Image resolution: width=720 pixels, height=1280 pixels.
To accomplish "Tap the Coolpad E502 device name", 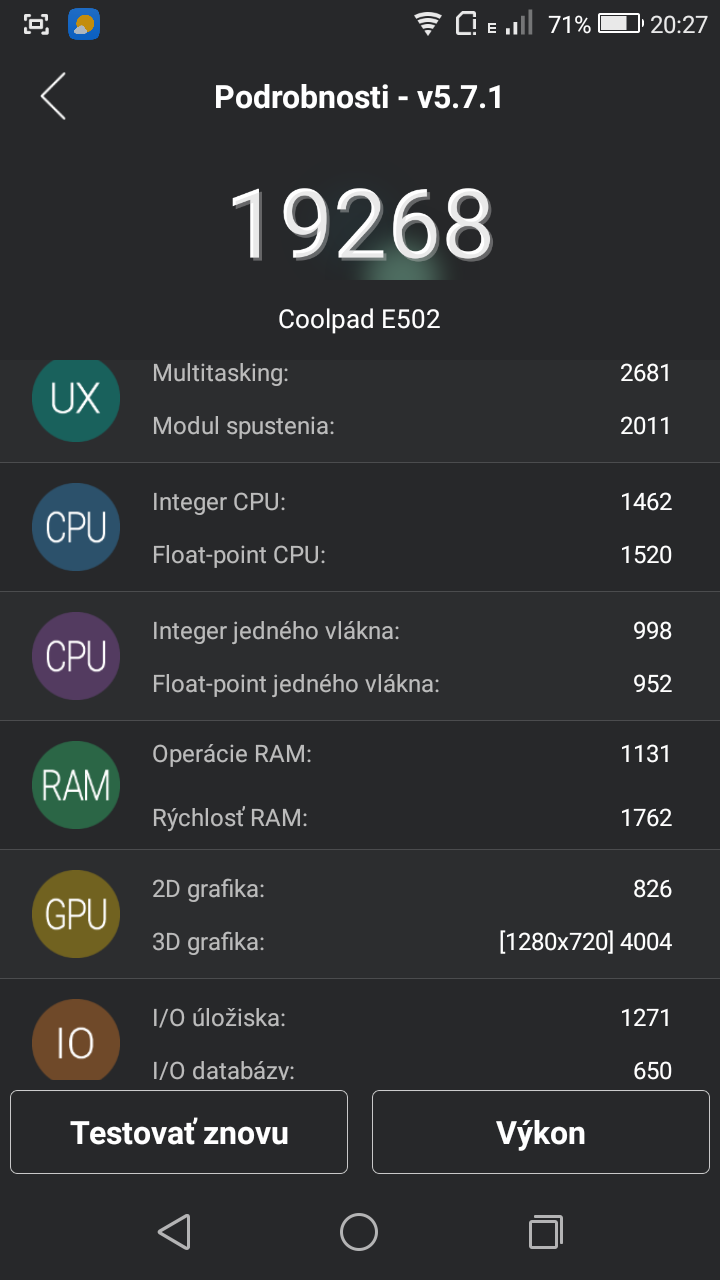I will click(359, 319).
